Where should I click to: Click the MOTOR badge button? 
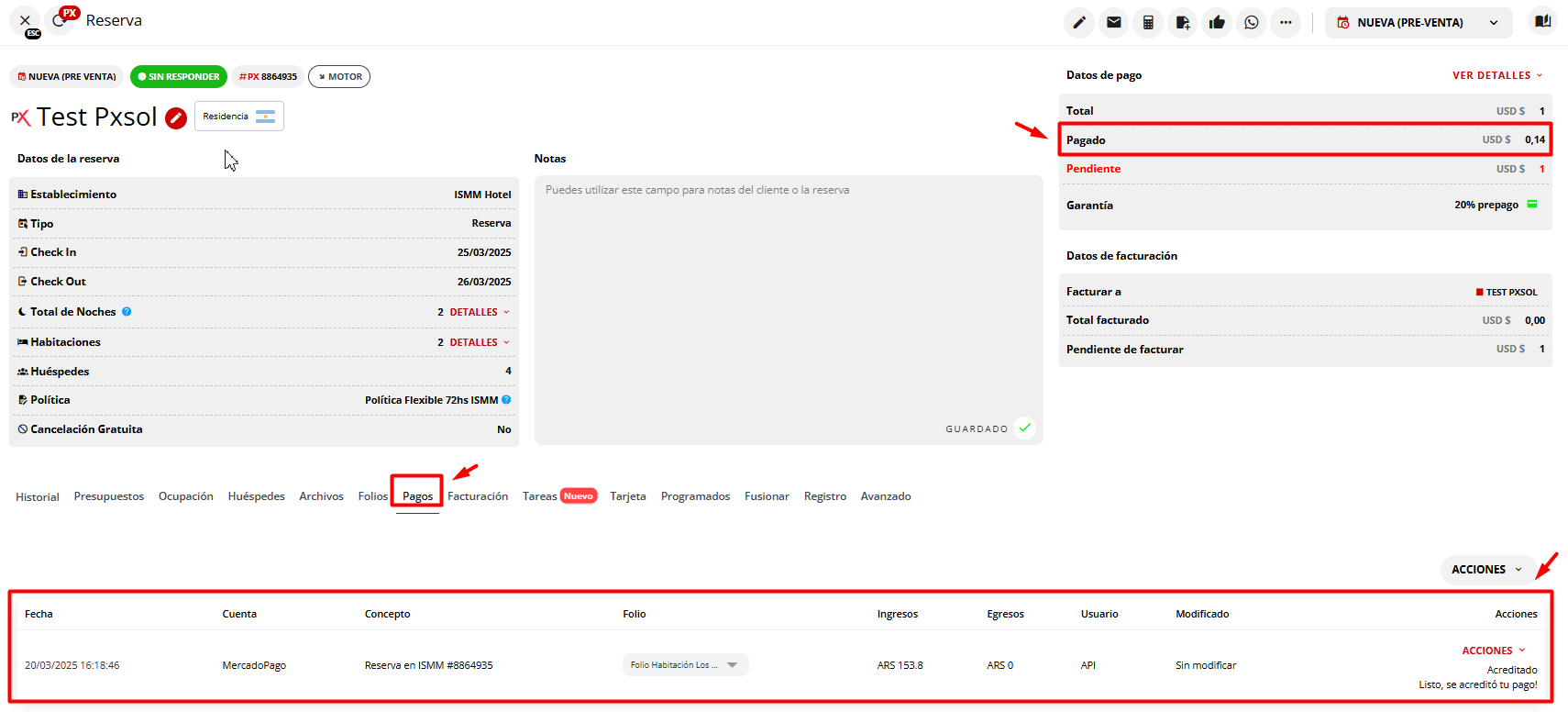[x=339, y=77]
